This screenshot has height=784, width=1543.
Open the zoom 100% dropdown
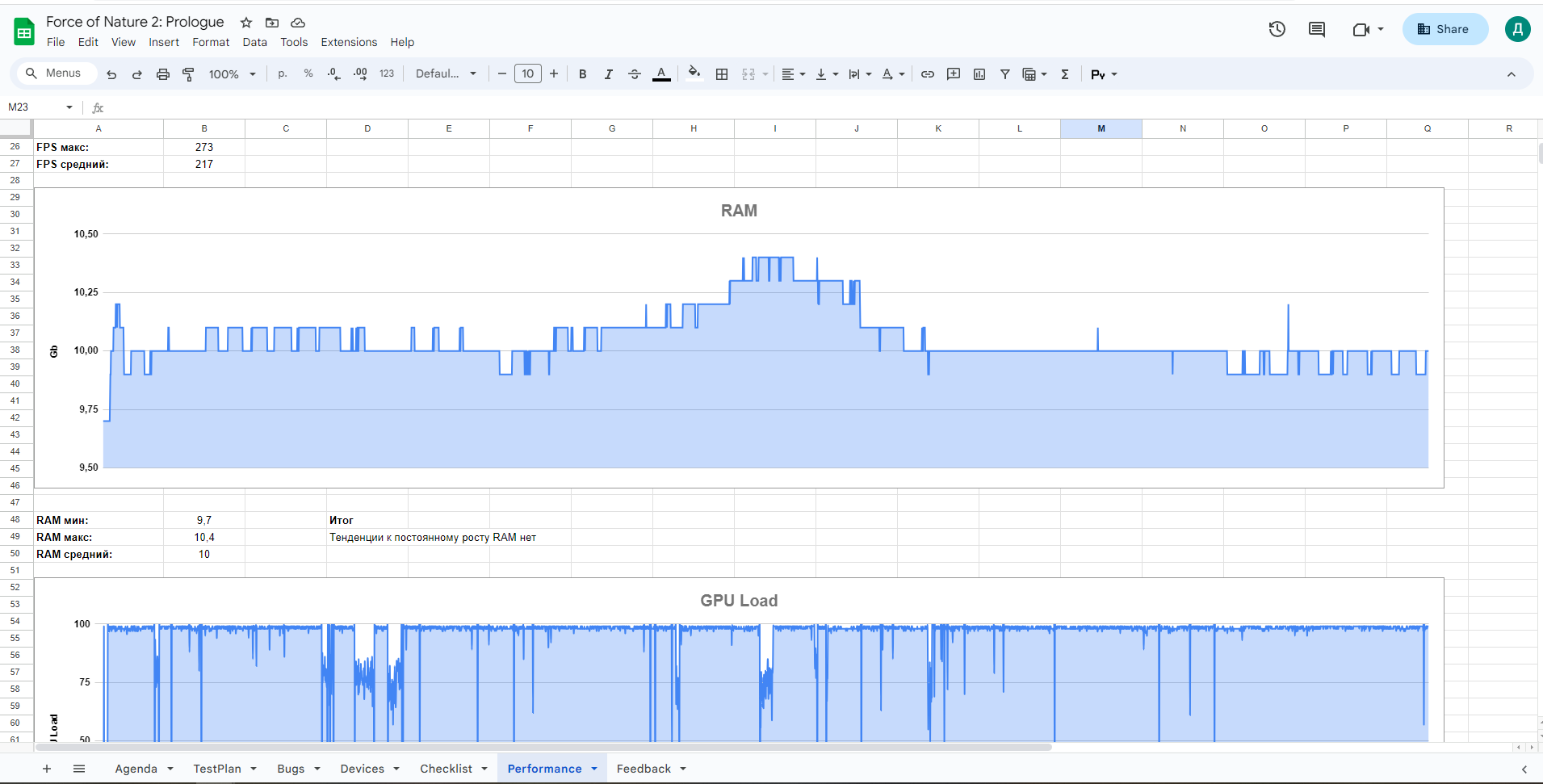(x=232, y=74)
